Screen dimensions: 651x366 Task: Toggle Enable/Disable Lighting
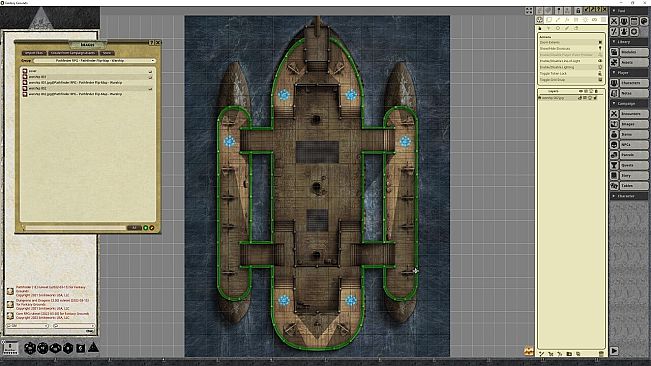[x=570, y=67]
